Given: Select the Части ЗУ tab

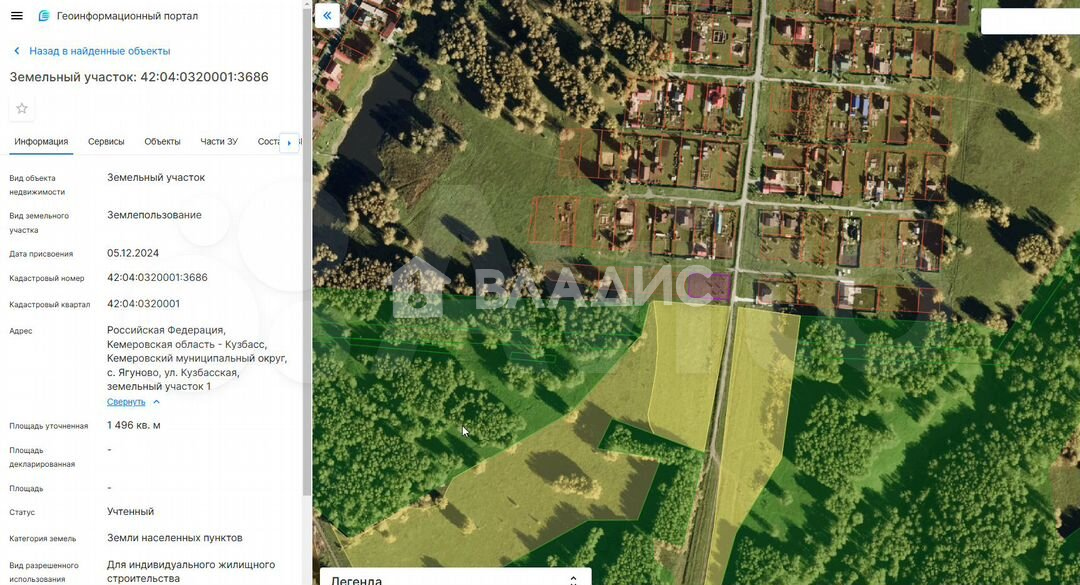Looking at the screenshot, I should point(219,142).
